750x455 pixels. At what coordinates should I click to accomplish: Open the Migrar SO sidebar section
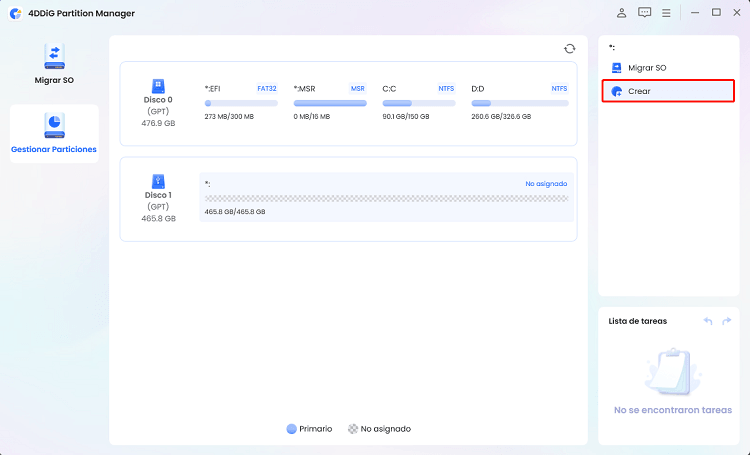click(54, 64)
